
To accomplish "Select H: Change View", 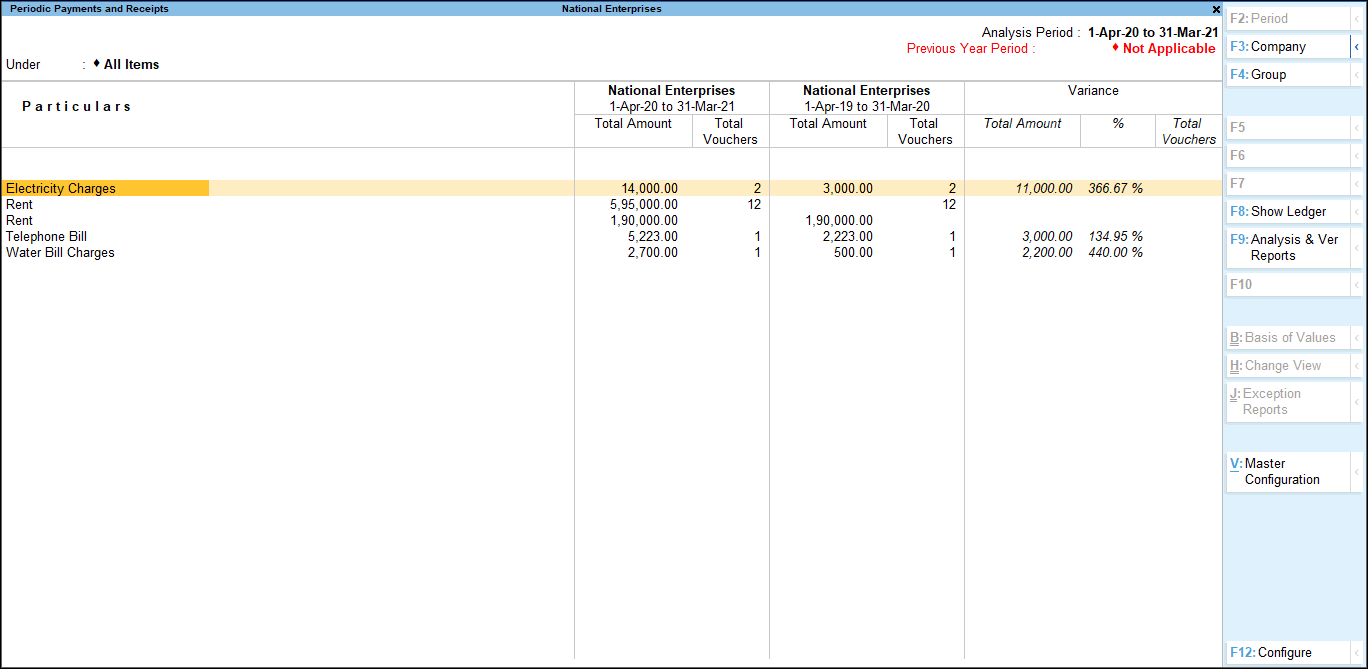I will coord(1289,365).
